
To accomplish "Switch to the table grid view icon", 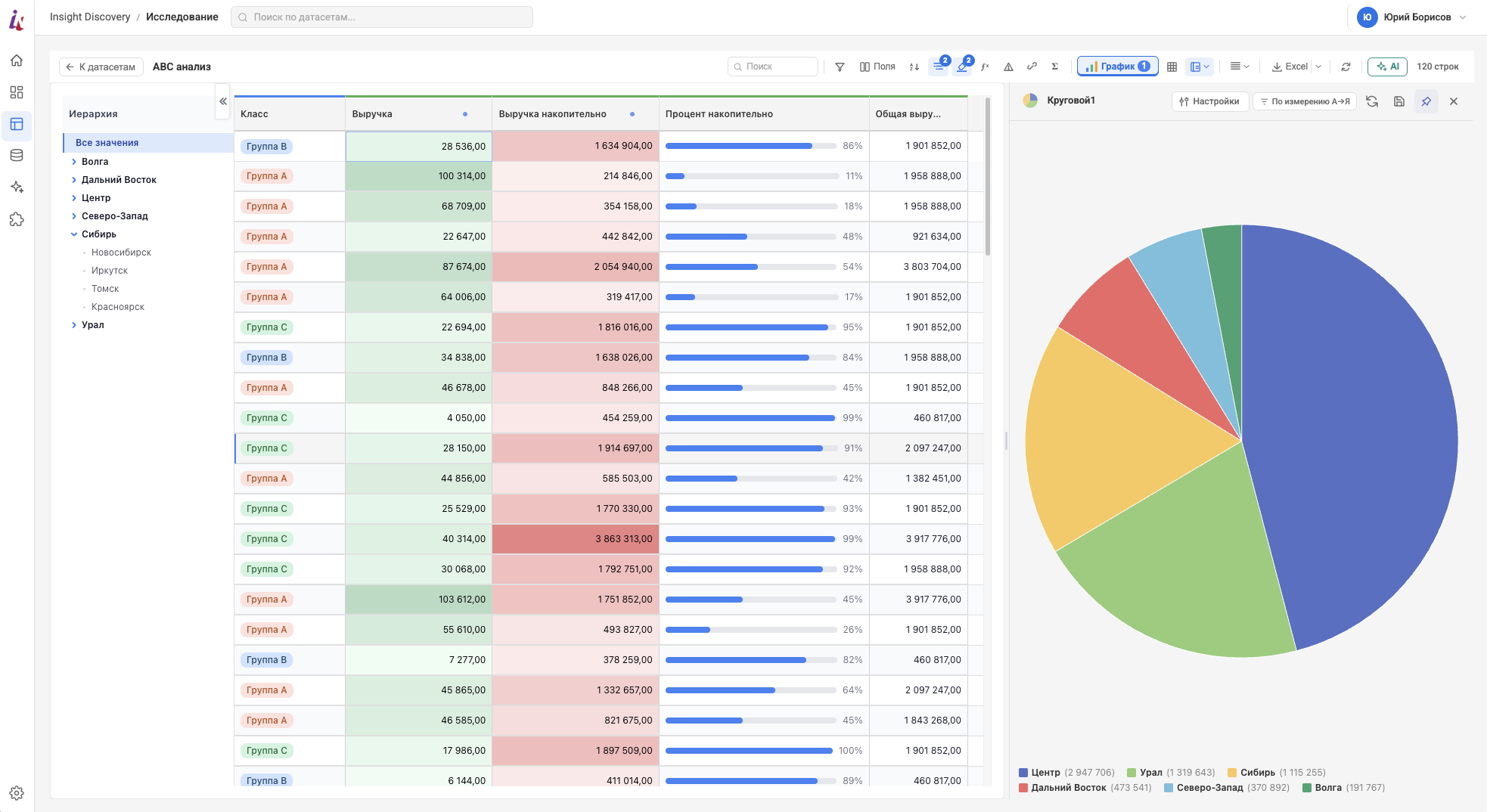I will point(1172,67).
